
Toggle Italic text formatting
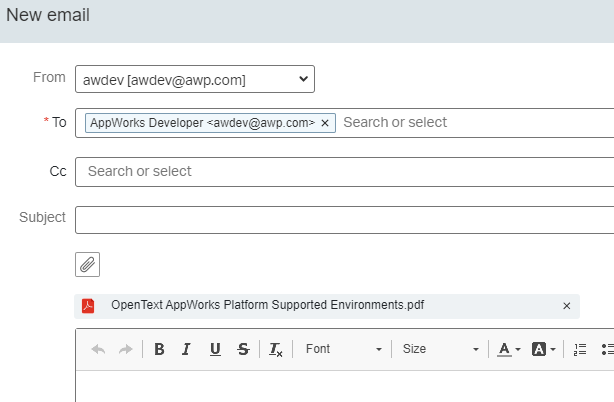[x=186, y=349]
